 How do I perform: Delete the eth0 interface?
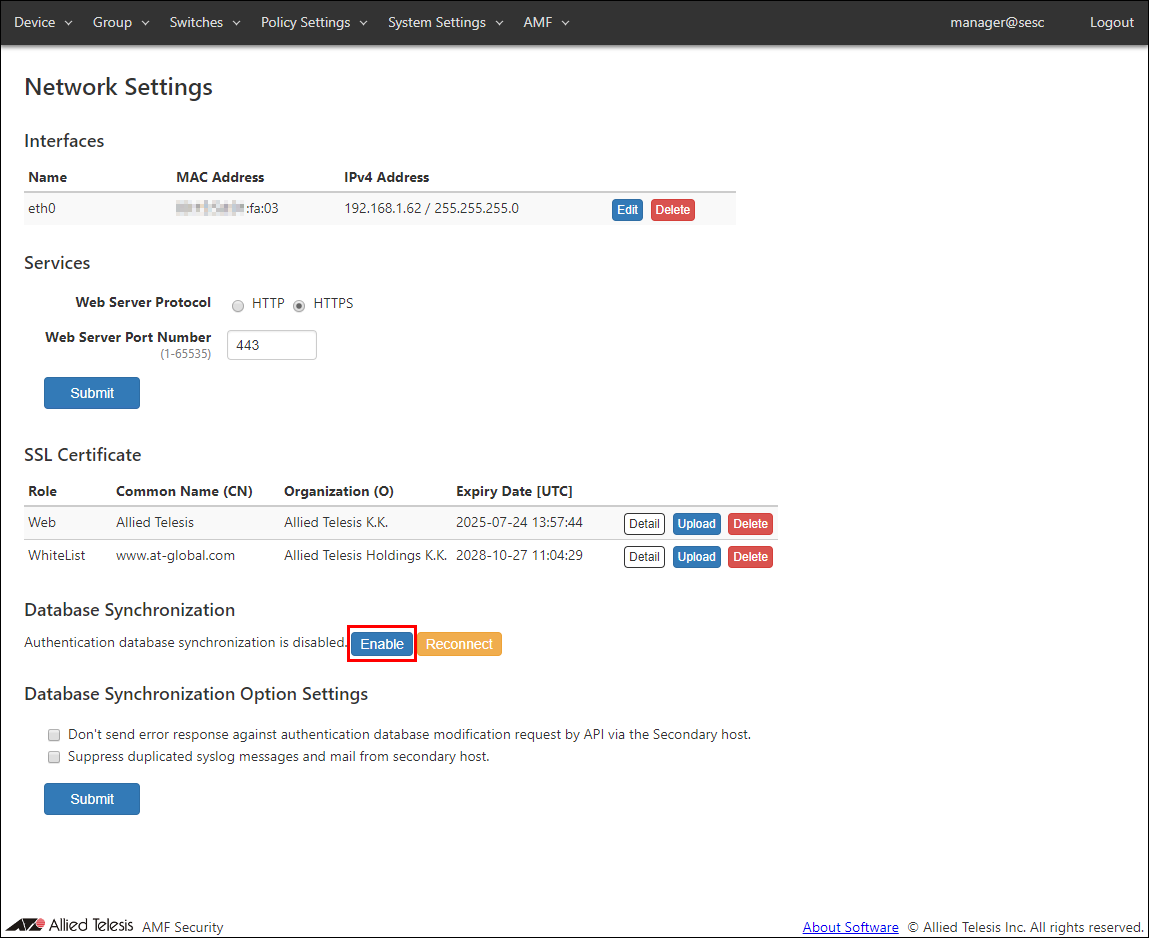[x=672, y=210]
